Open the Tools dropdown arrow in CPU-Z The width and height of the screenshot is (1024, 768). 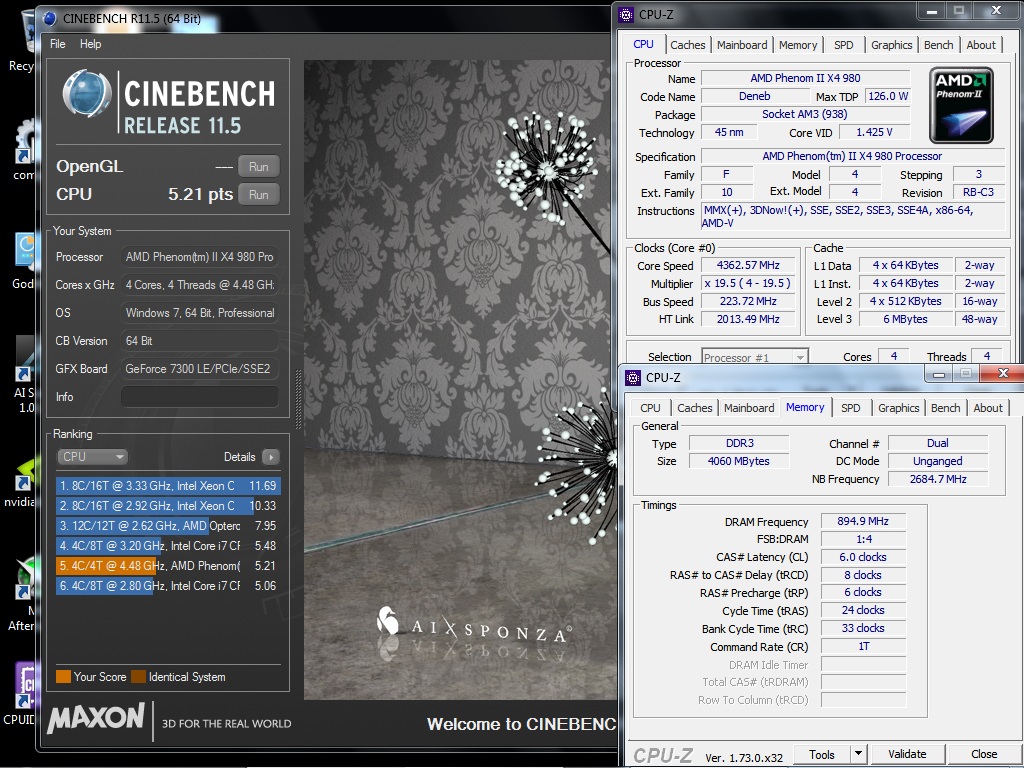coord(858,754)
